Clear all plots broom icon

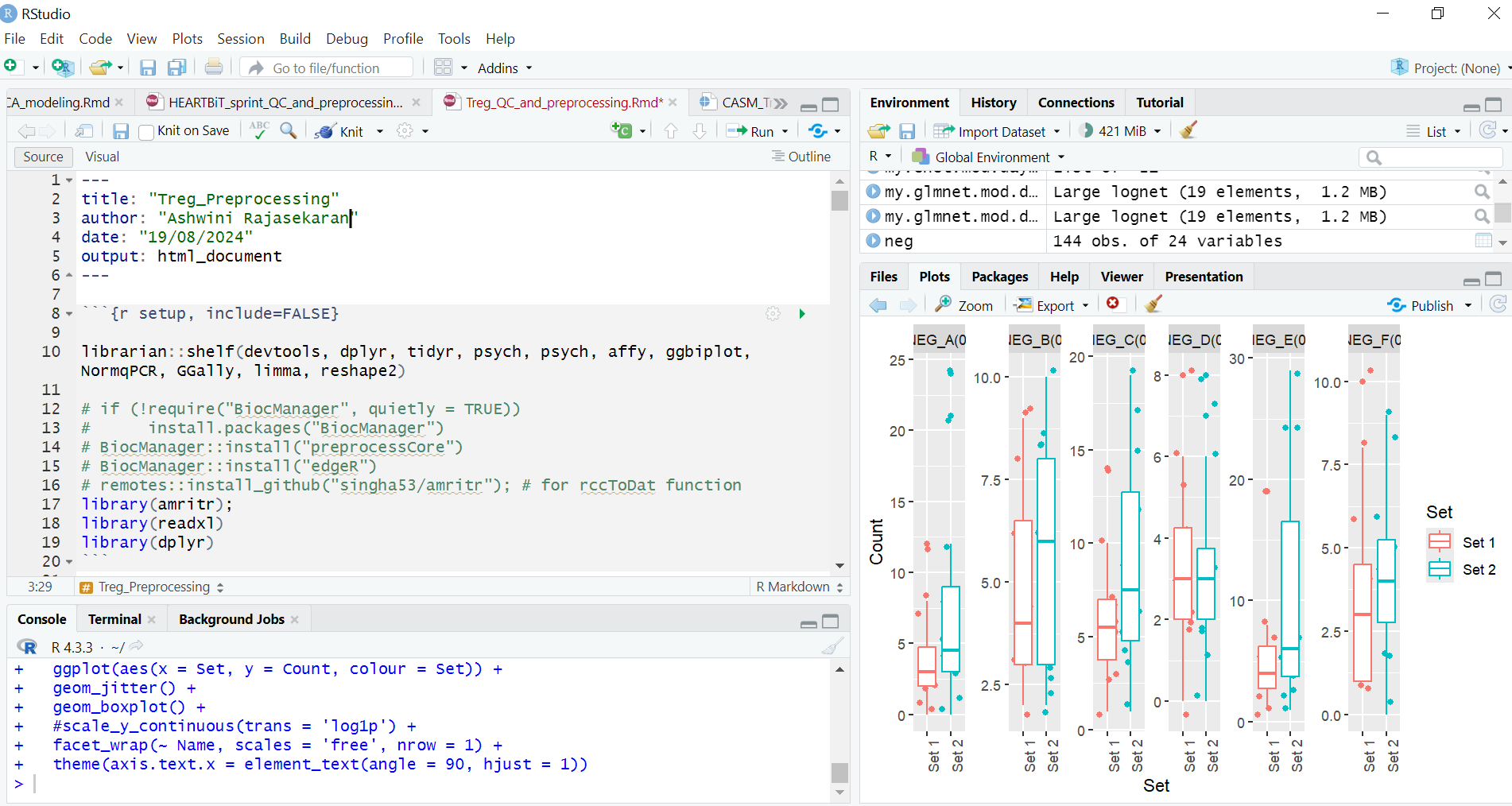(1153, 304)
